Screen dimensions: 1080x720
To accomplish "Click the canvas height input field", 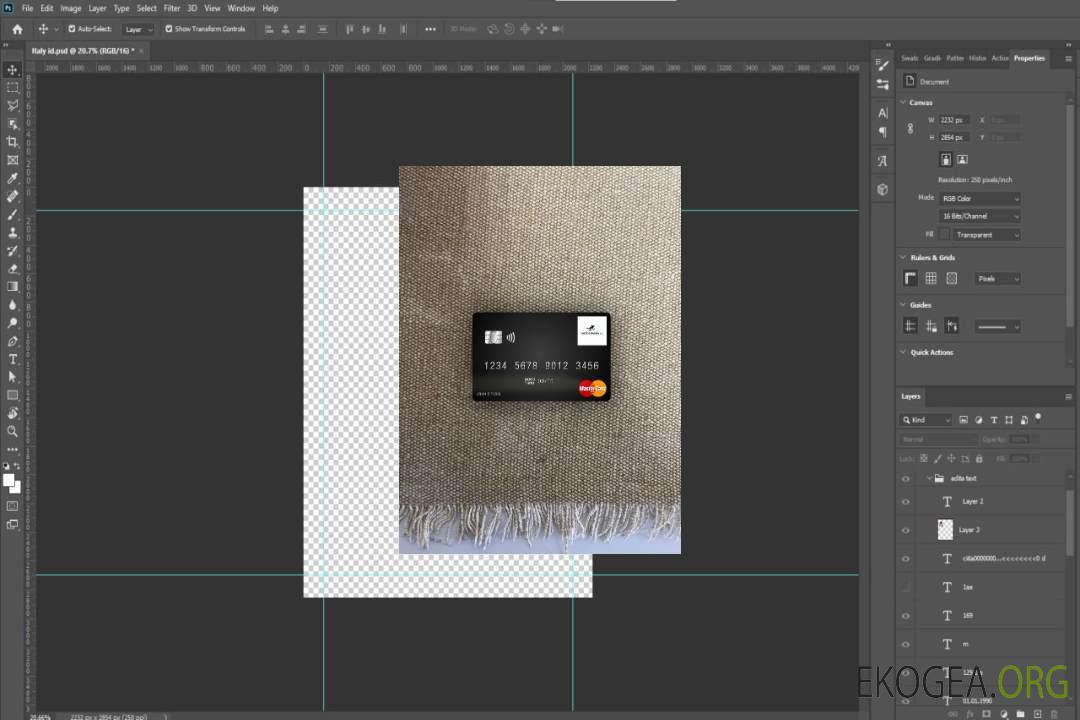I will coord(954,137).
